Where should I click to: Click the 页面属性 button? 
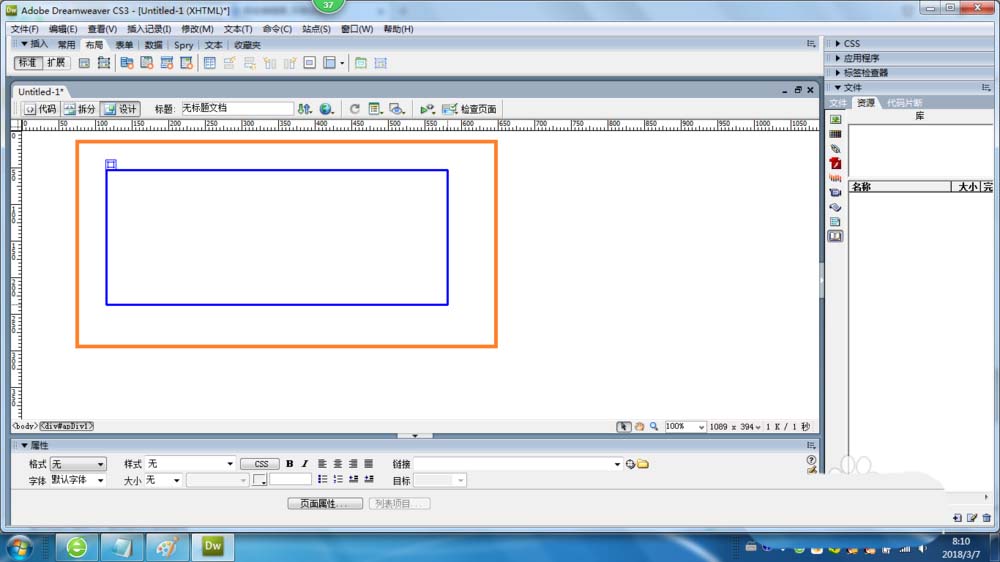tap(324, 503)
